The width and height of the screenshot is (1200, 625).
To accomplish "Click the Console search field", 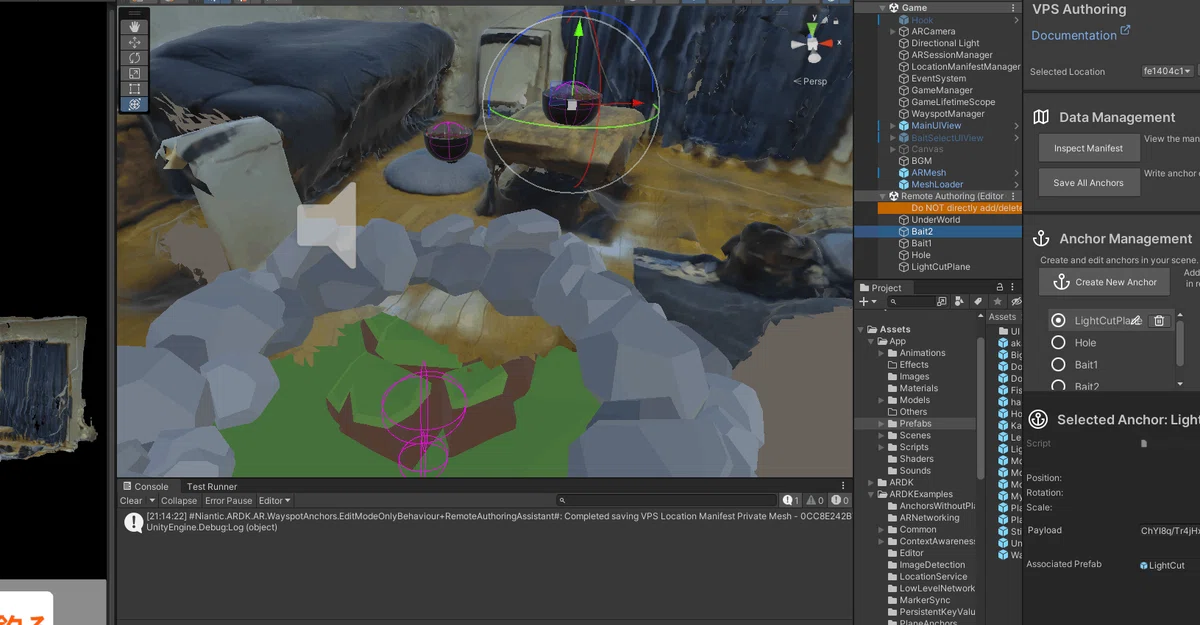I will [x=666, y=500].
